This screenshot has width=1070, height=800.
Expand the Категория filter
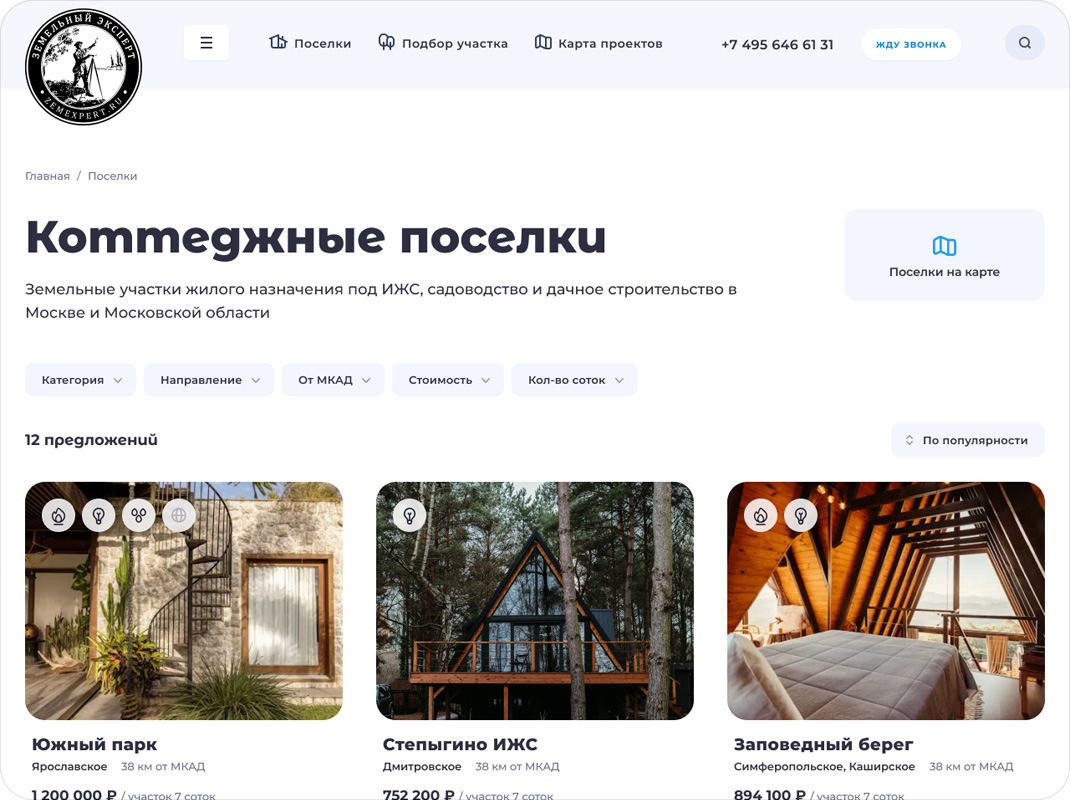[80, 379]
